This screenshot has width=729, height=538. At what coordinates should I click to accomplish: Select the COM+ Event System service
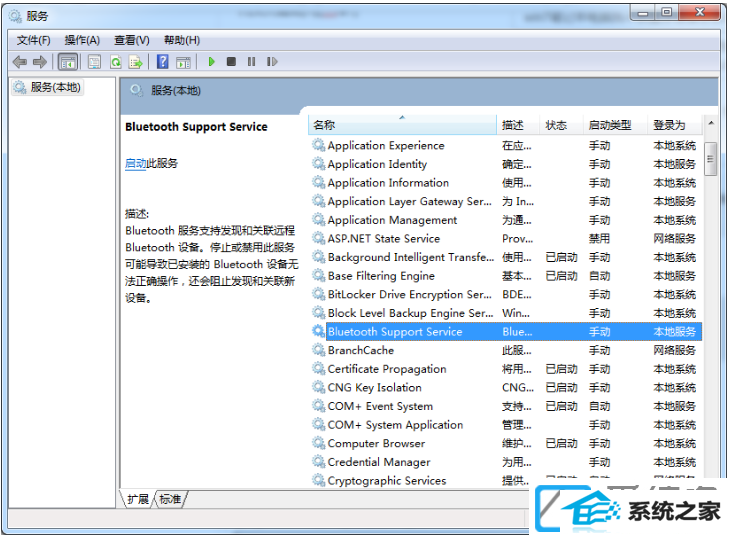click(506, 406)
